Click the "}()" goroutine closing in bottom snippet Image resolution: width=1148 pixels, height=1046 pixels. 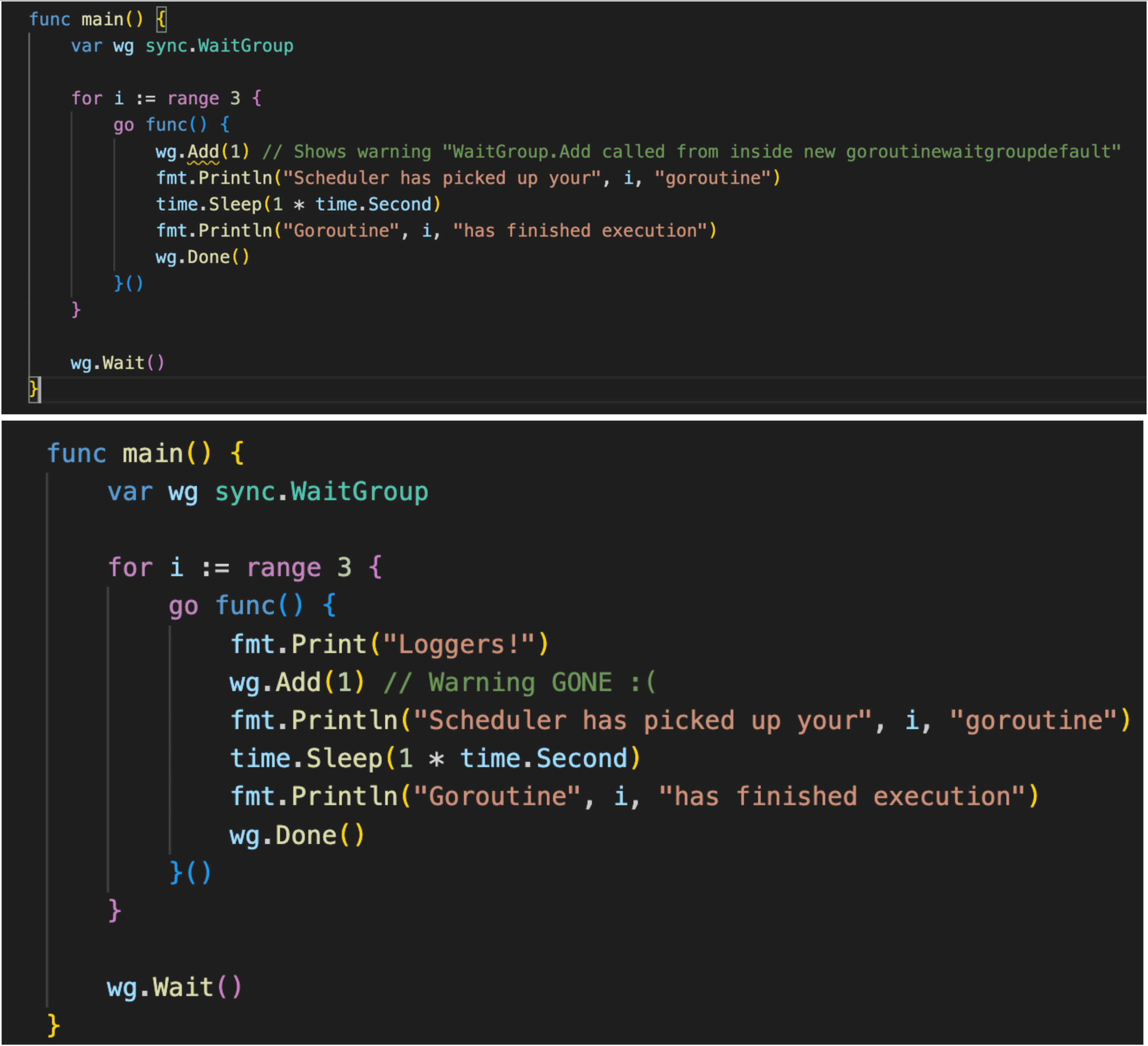click(190, 872)
